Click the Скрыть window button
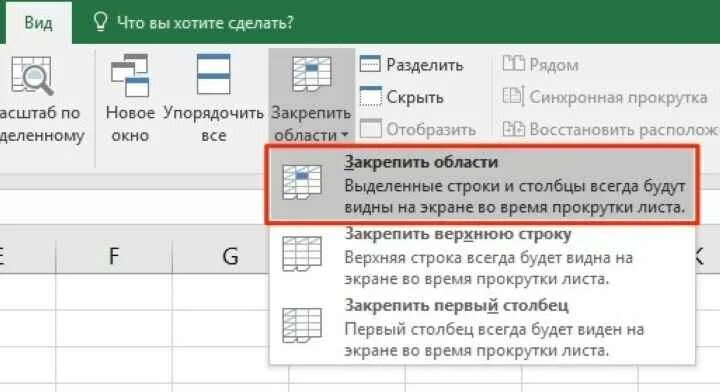720x392 pixels. click(x=402, y=97)
